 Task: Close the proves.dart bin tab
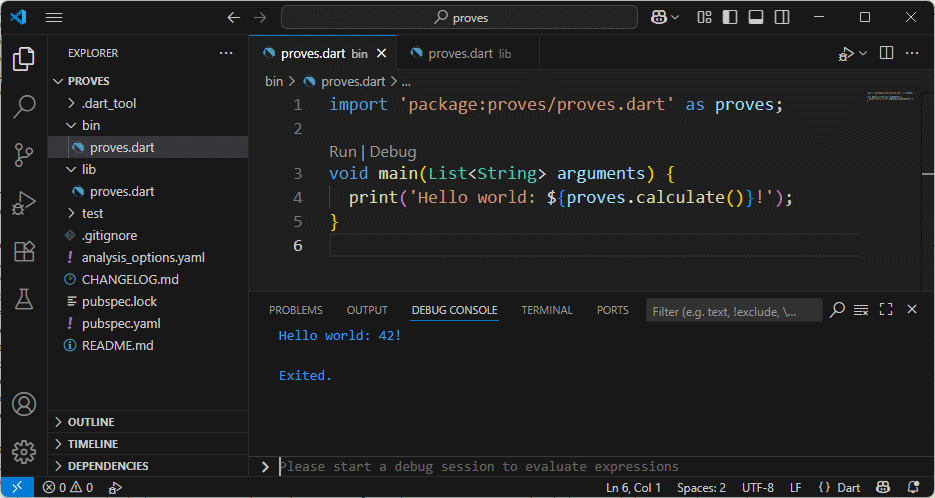(x=382, y=54)
